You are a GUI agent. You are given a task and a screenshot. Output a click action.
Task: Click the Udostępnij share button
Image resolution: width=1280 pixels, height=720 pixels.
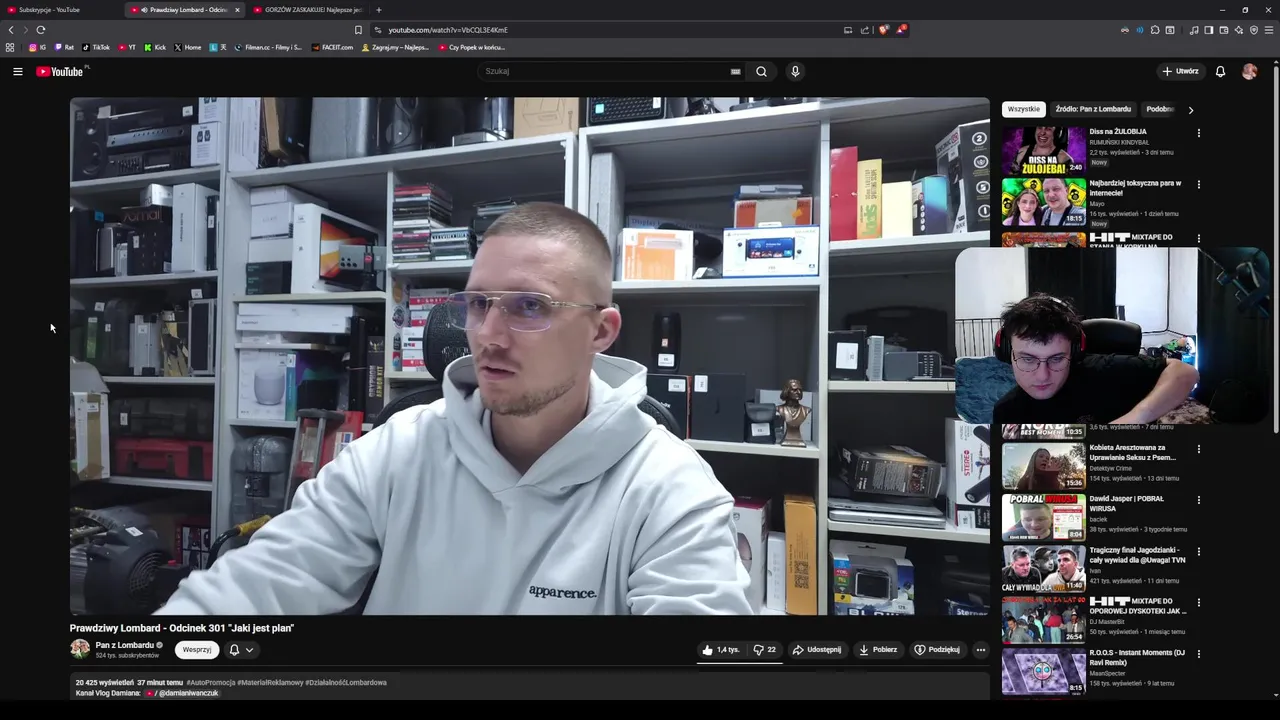click(817, 650)
